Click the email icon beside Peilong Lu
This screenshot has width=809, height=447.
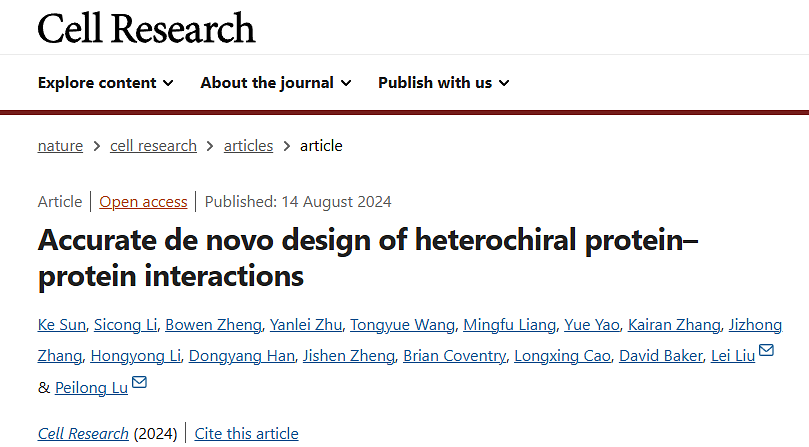coord(140,382)
